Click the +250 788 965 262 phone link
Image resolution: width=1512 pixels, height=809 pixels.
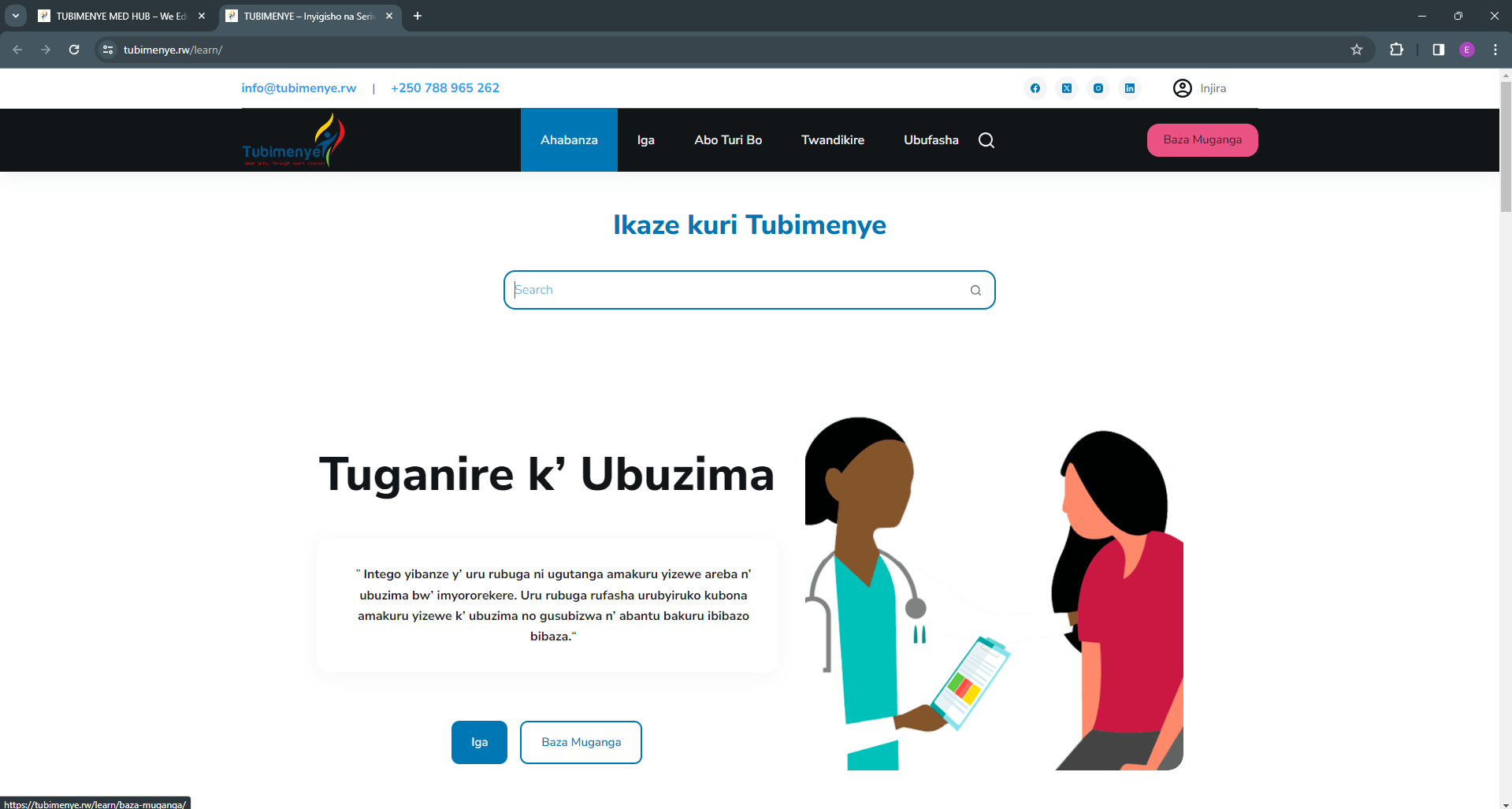pos(445,88)
